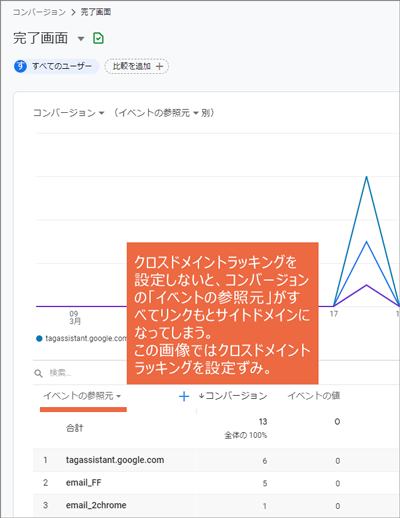400x518 pixels.
Task: Click the green report verified icon
Action: [x=98, y=38]
